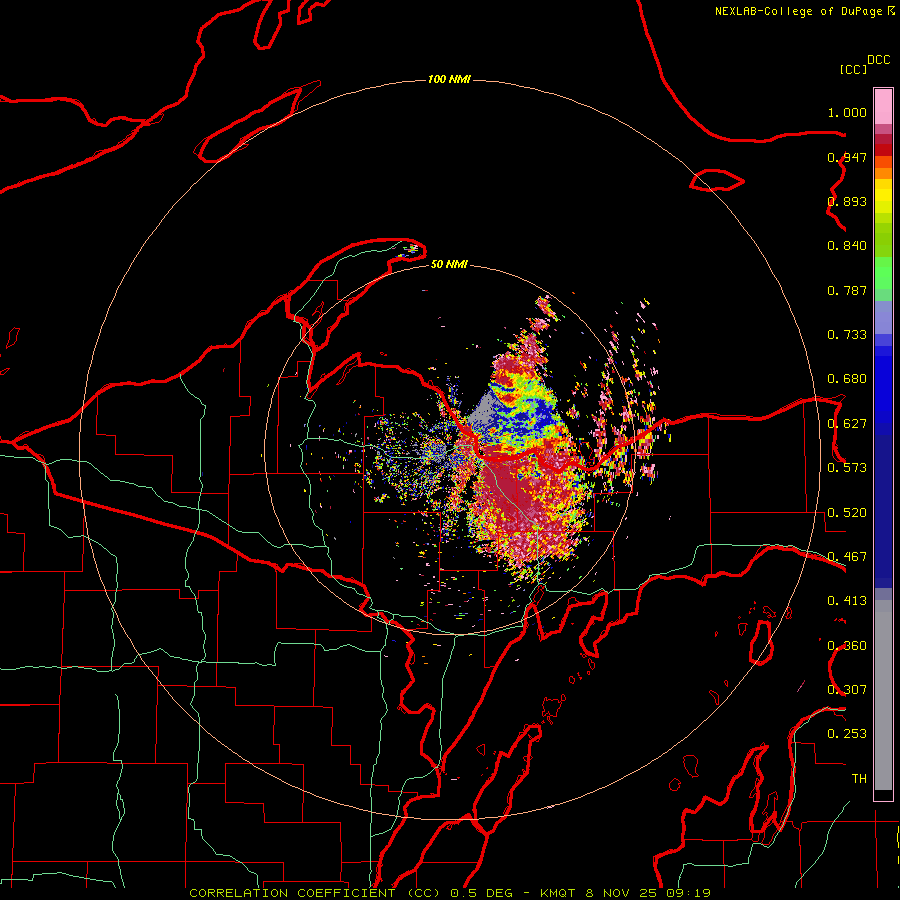The image size is (900, 900).
Task: Click the [CC] legend unit label
Action: point(853,69)
